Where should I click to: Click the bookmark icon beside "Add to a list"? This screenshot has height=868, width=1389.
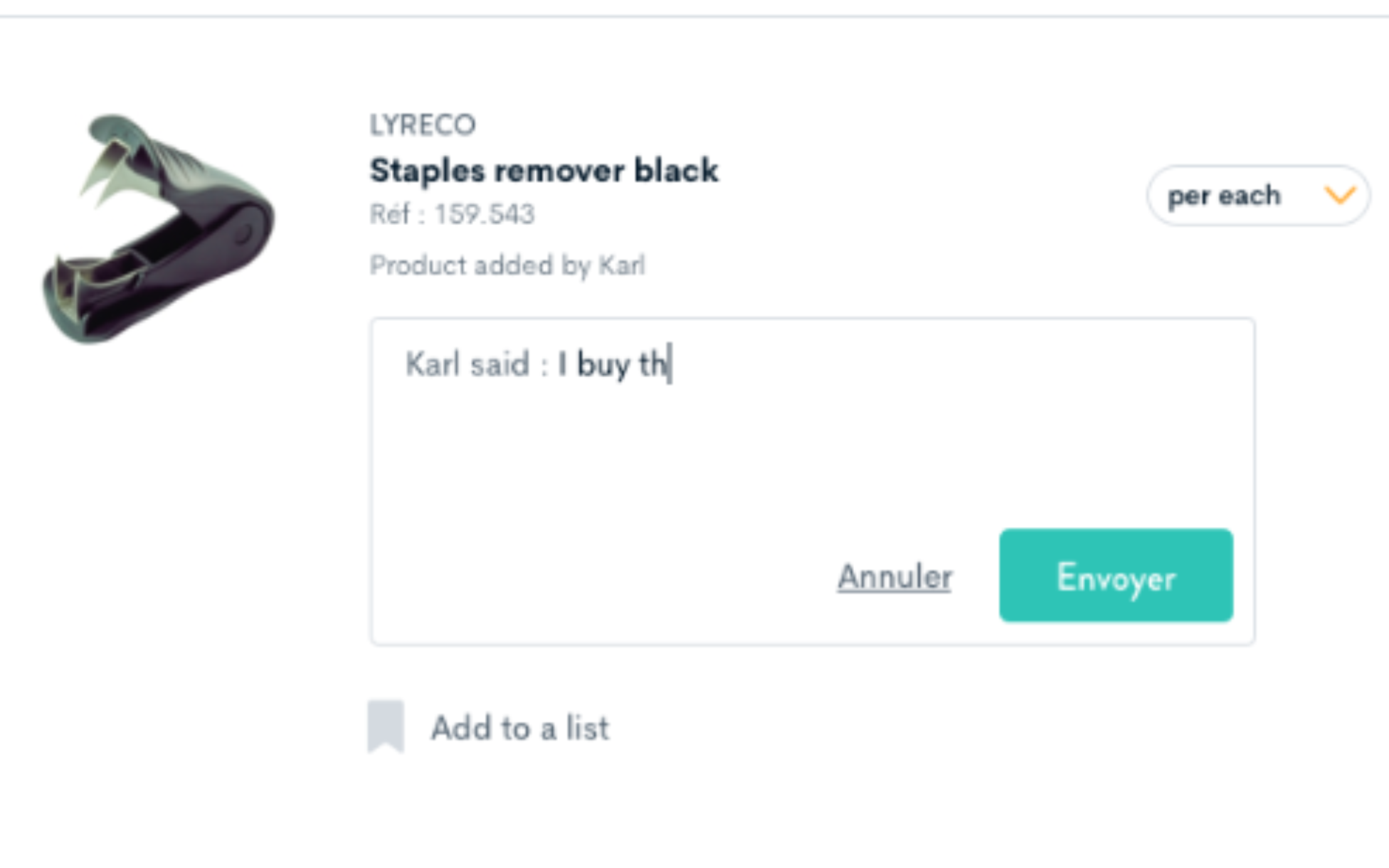386,727
